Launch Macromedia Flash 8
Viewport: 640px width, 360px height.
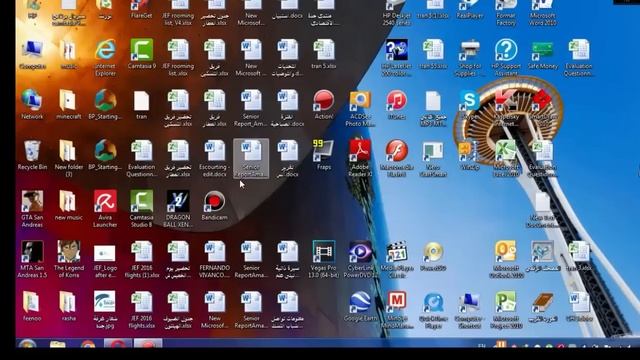396,159
